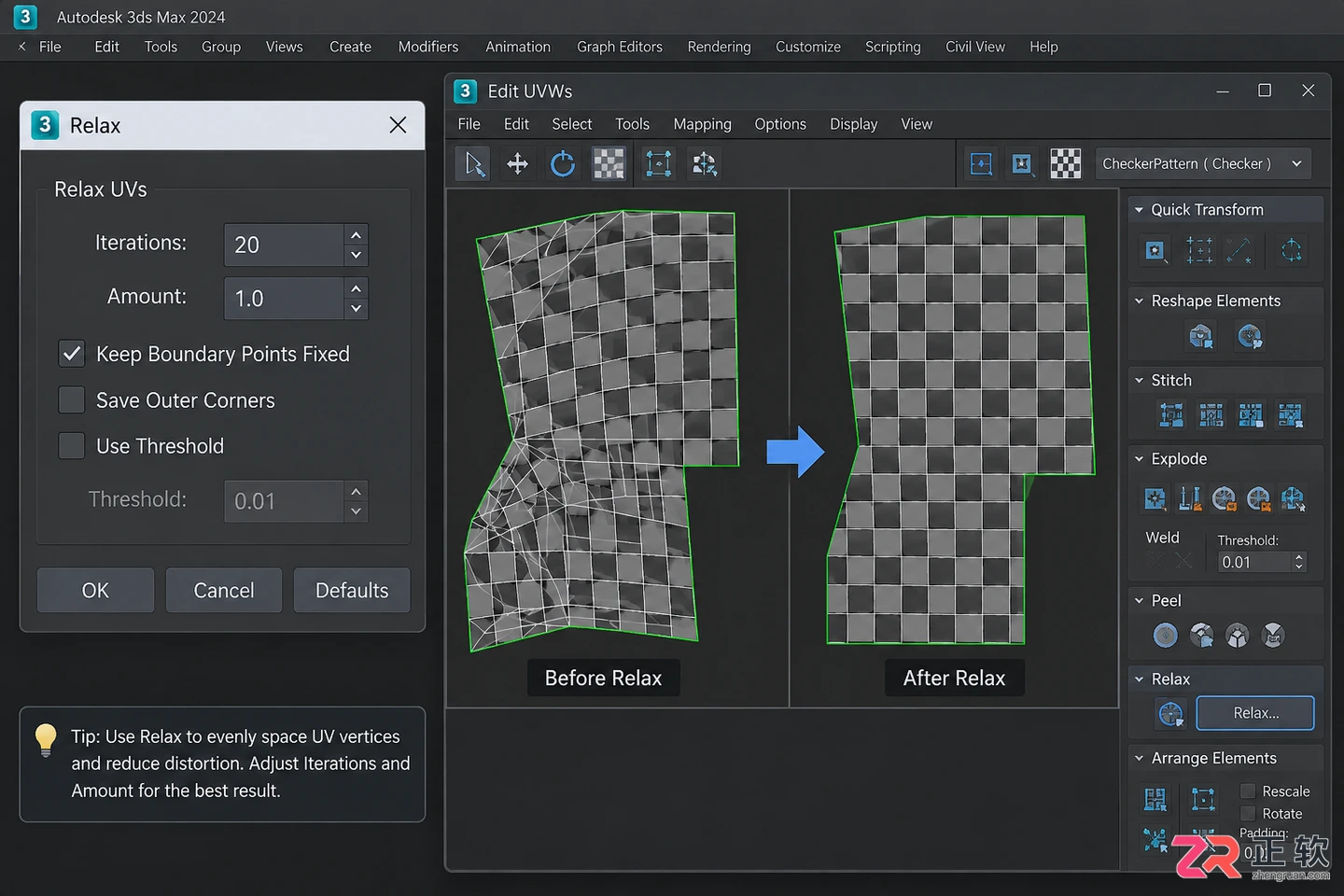This screenshot has height=896, width=1344.
Task: Collapse the Peel rollout
Action: pos(1139,600)
